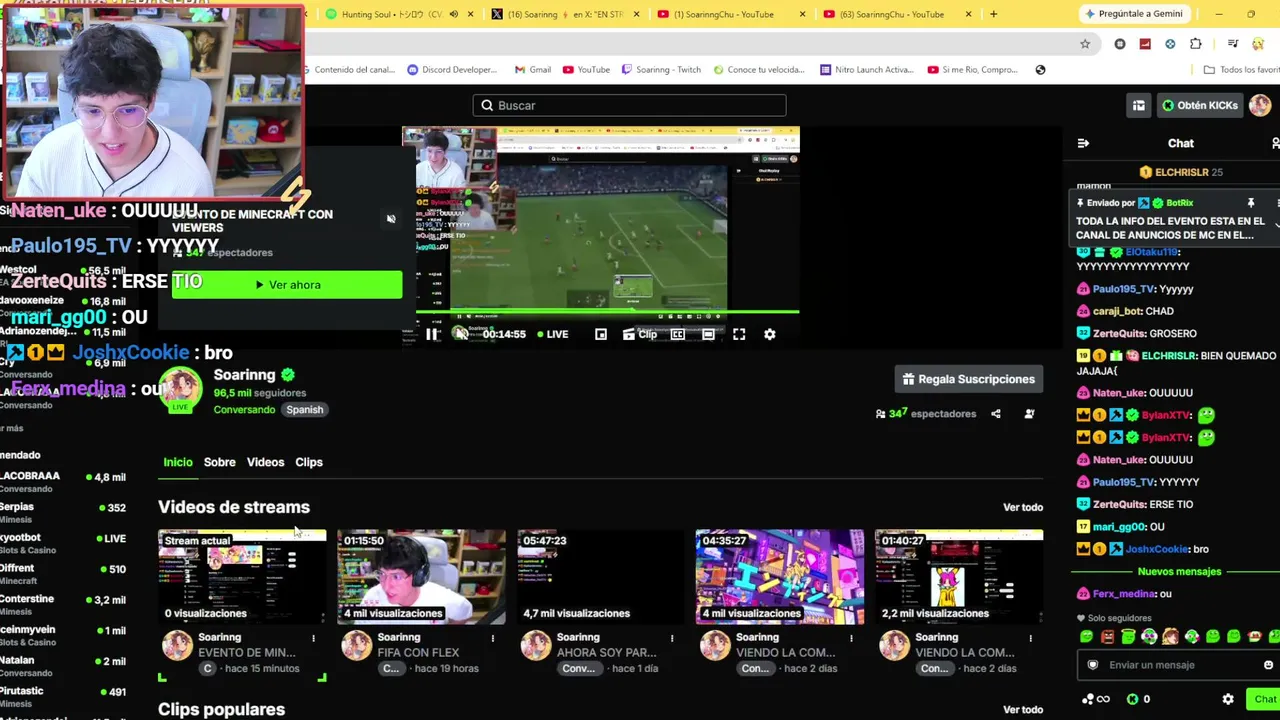Viewport: 1280px width, 720px height.
Task: Open the FIFA CON FLEX video thumbnail
Action: [421, 577]
